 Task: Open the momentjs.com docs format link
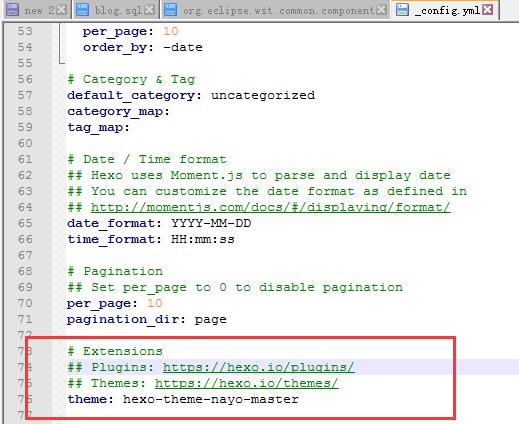(271, 207)
